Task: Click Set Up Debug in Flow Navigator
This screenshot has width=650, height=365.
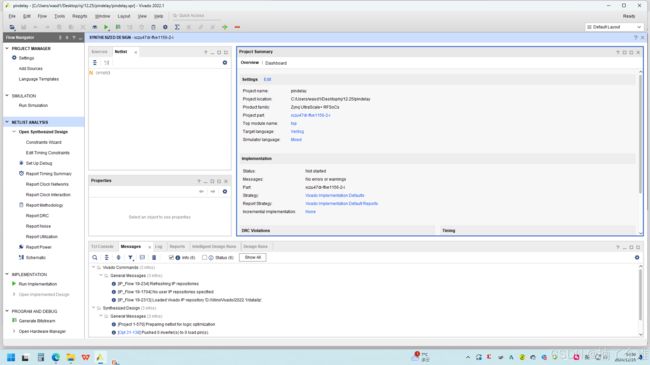Action: coord(39,163)
